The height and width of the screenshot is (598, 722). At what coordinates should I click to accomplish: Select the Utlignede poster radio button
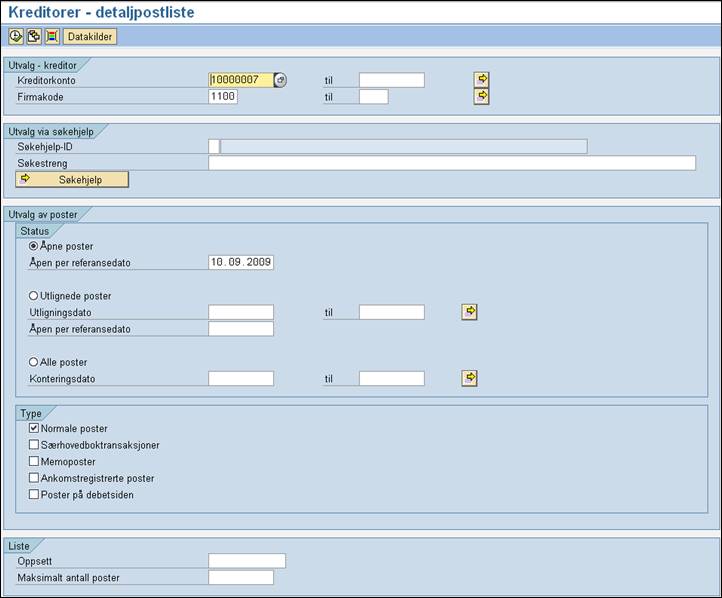pos(33,296)
